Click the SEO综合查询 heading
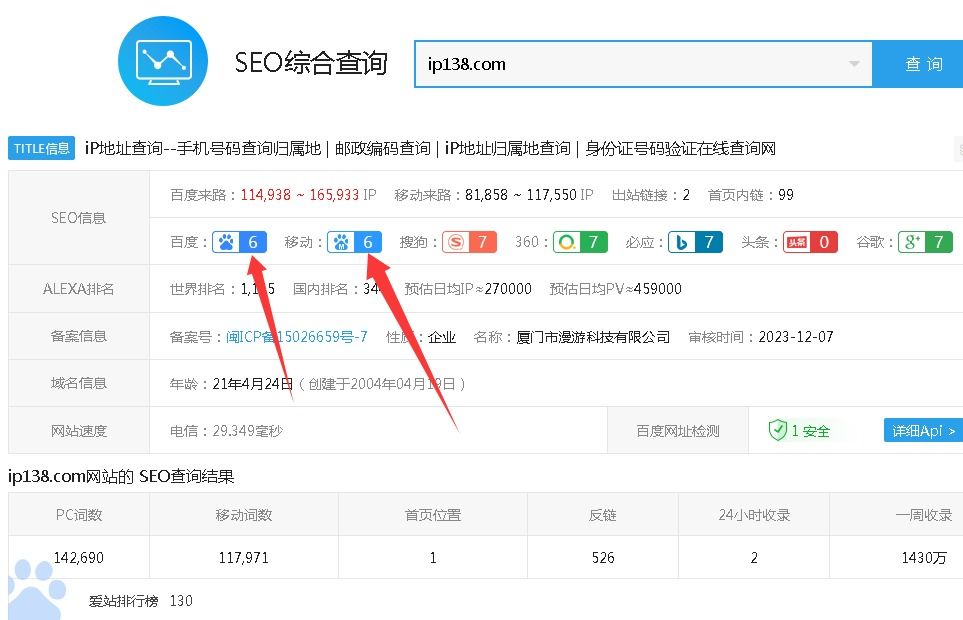 point(311,63)
